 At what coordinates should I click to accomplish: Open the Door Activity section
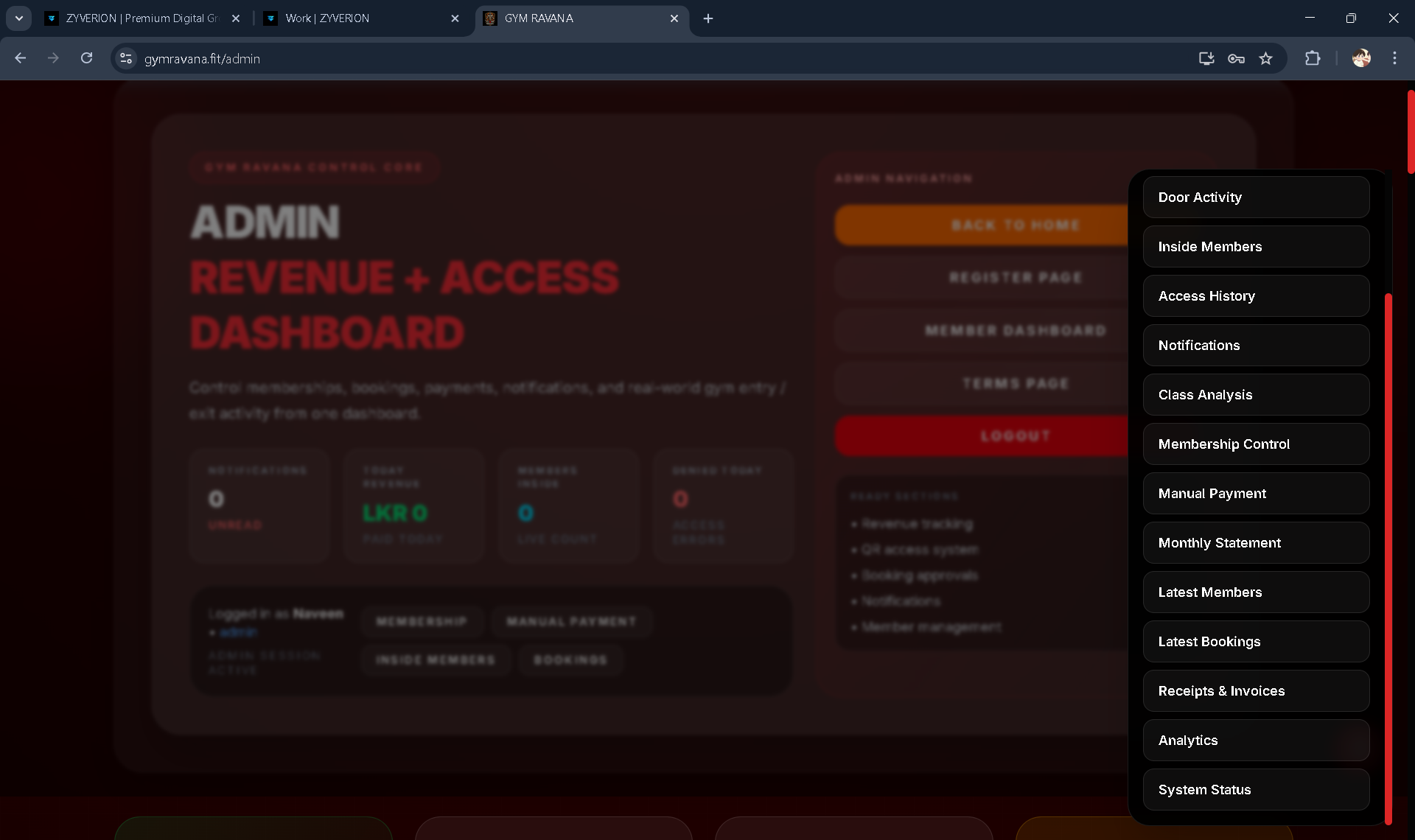(1256, 197)
